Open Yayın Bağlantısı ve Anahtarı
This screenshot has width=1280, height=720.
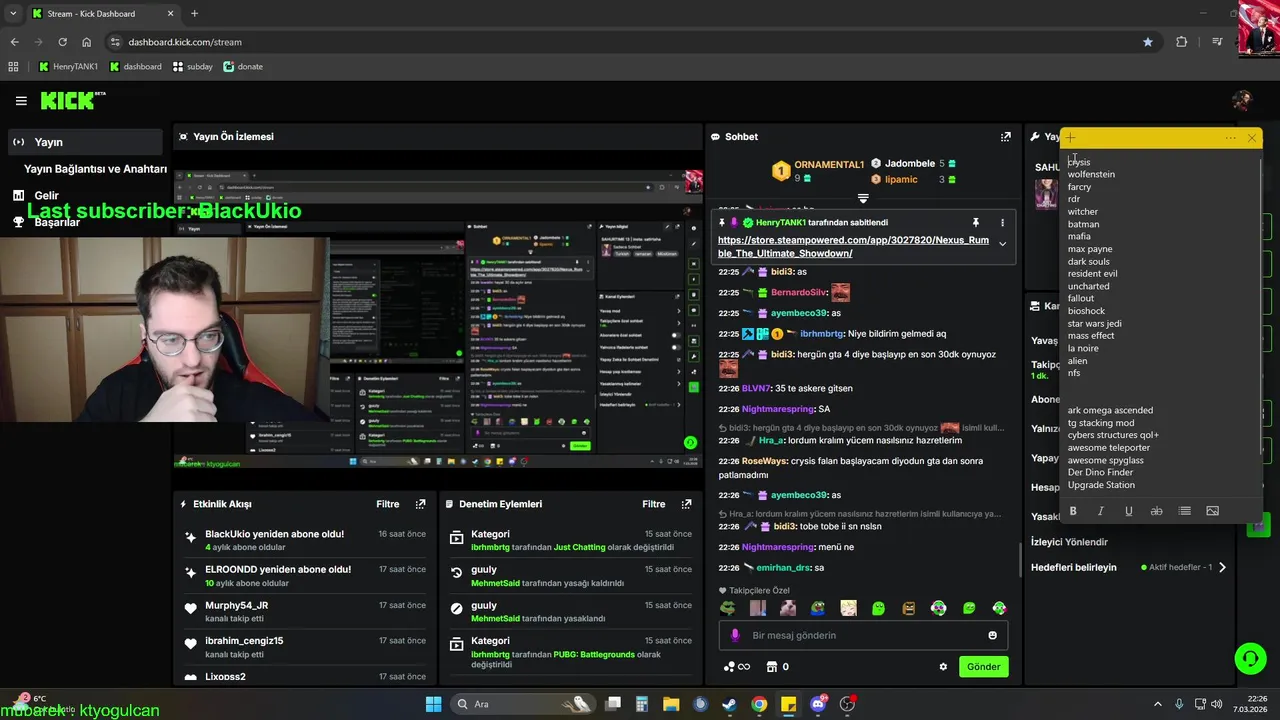pos(95,169)
